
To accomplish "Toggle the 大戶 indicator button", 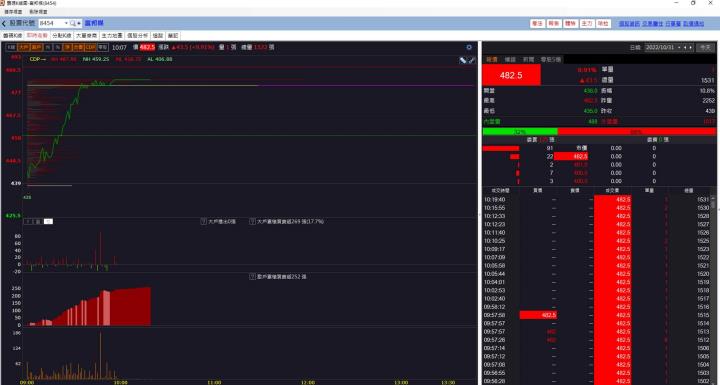I will point(24,47).
